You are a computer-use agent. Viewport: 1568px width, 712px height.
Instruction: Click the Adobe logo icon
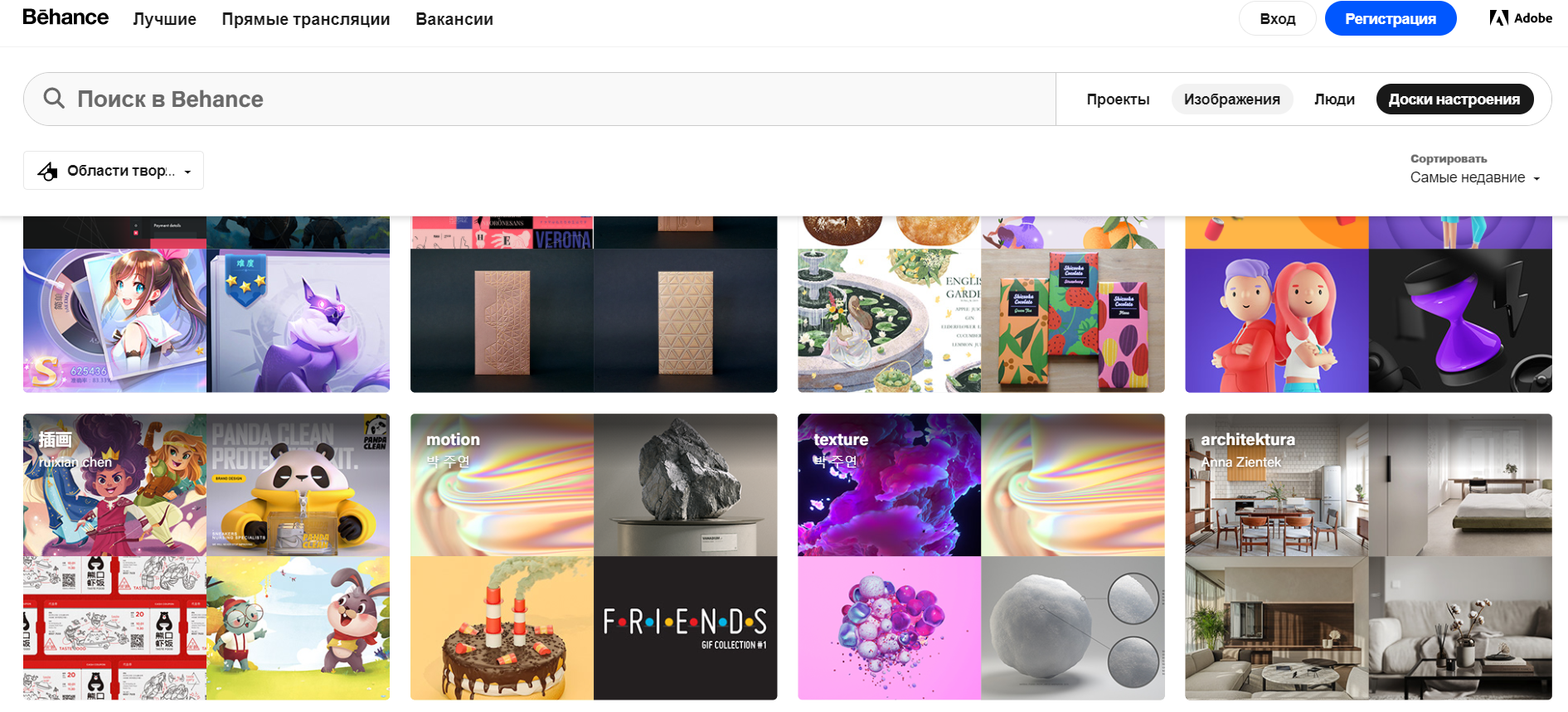pyautogui.click(x=1498, y=18)
